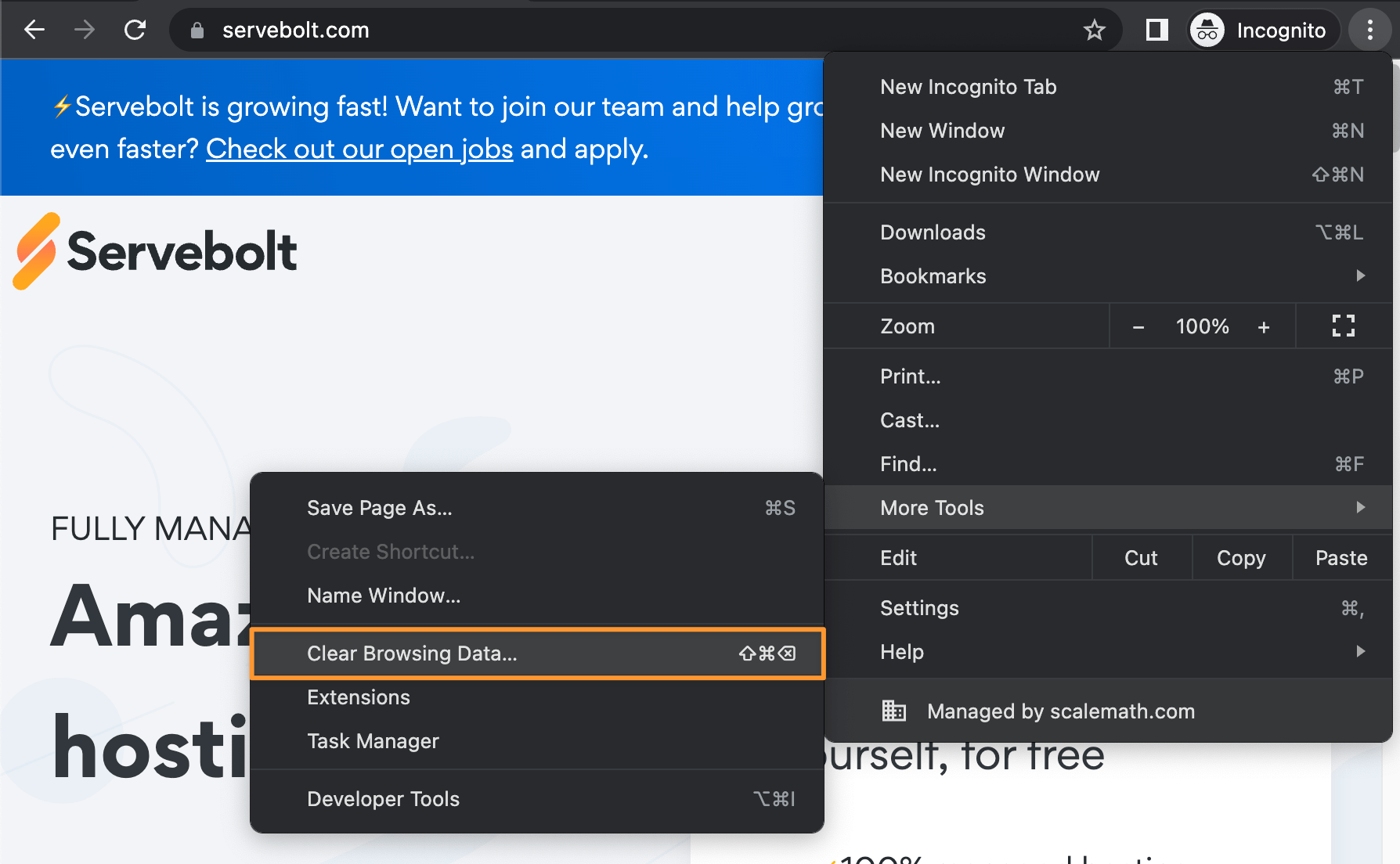This screenshot has height=864, width=1400.
Task: Click the servebolt.com address bar
Action: point(646,31)
